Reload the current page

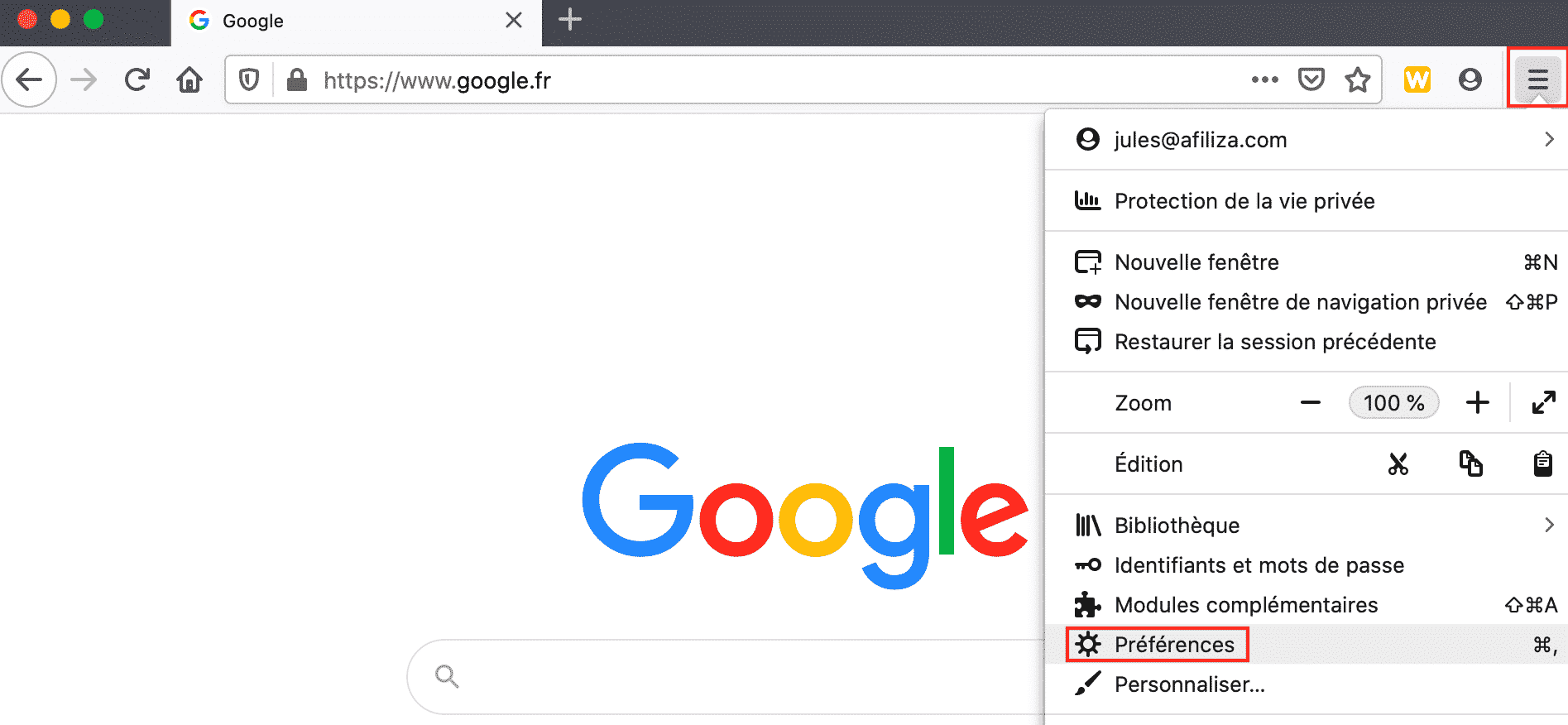tap(137, 80)
